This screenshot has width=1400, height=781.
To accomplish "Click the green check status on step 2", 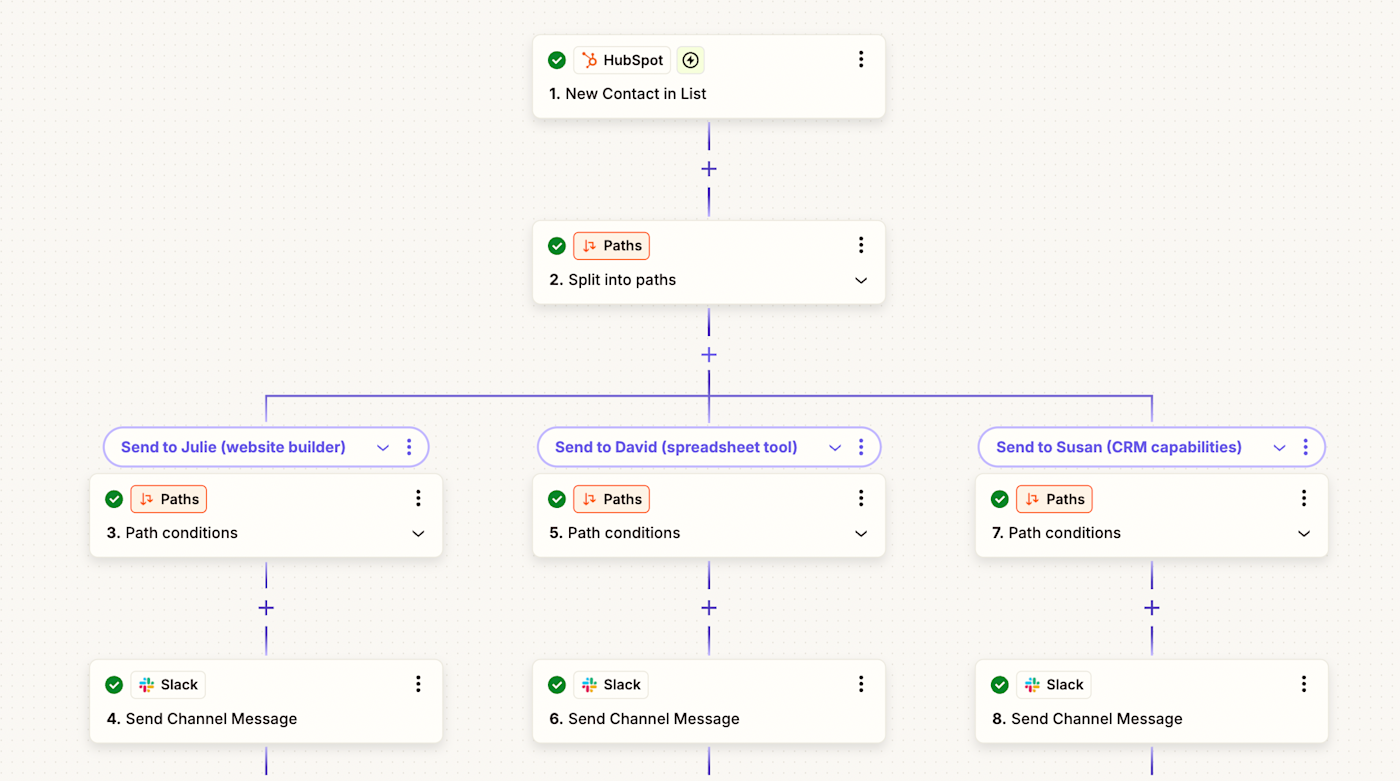I will (x=557, y=246).
